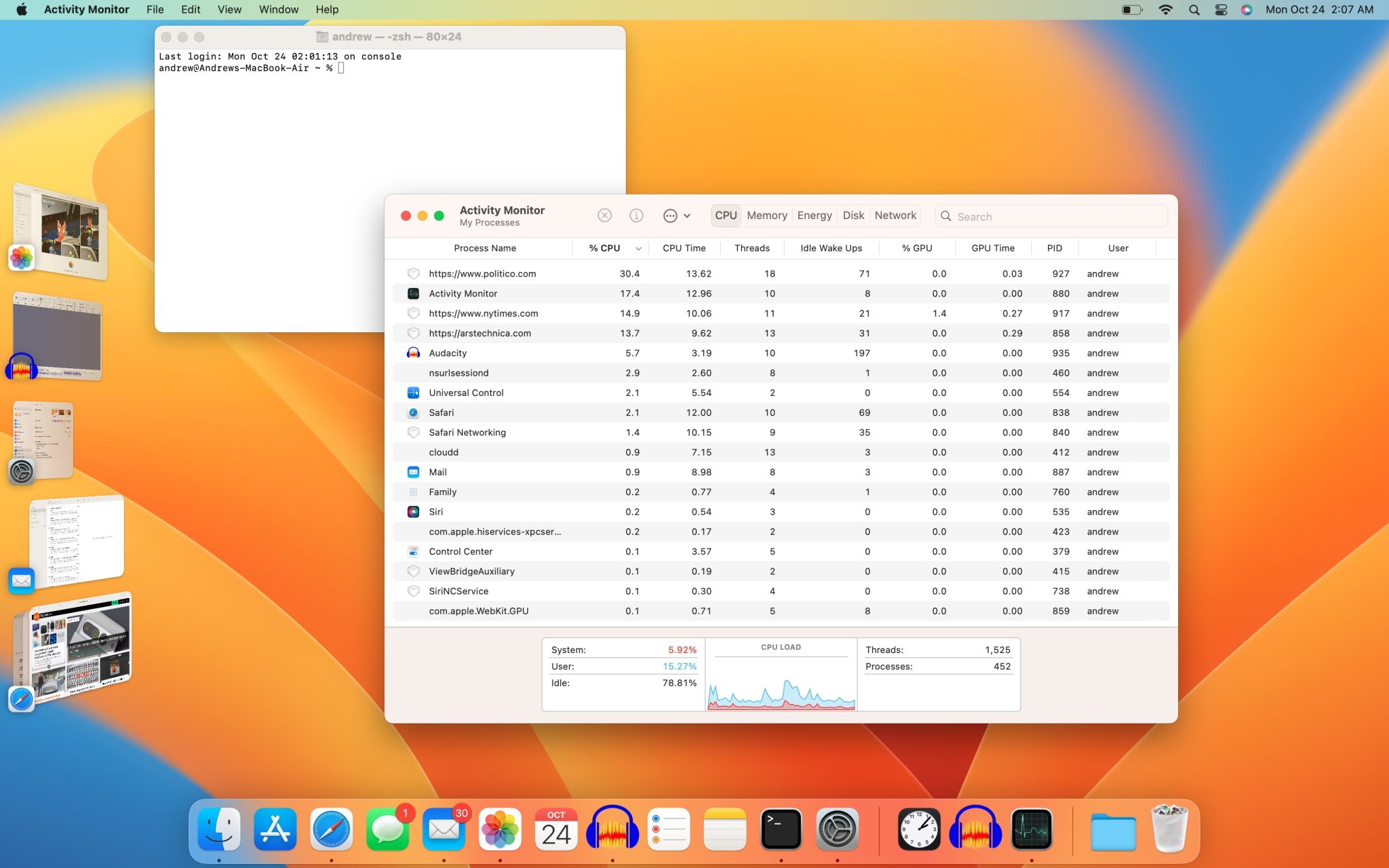
Task: Switch to the Memory tab
Action: pyautogui.click(x=767, y=215)
